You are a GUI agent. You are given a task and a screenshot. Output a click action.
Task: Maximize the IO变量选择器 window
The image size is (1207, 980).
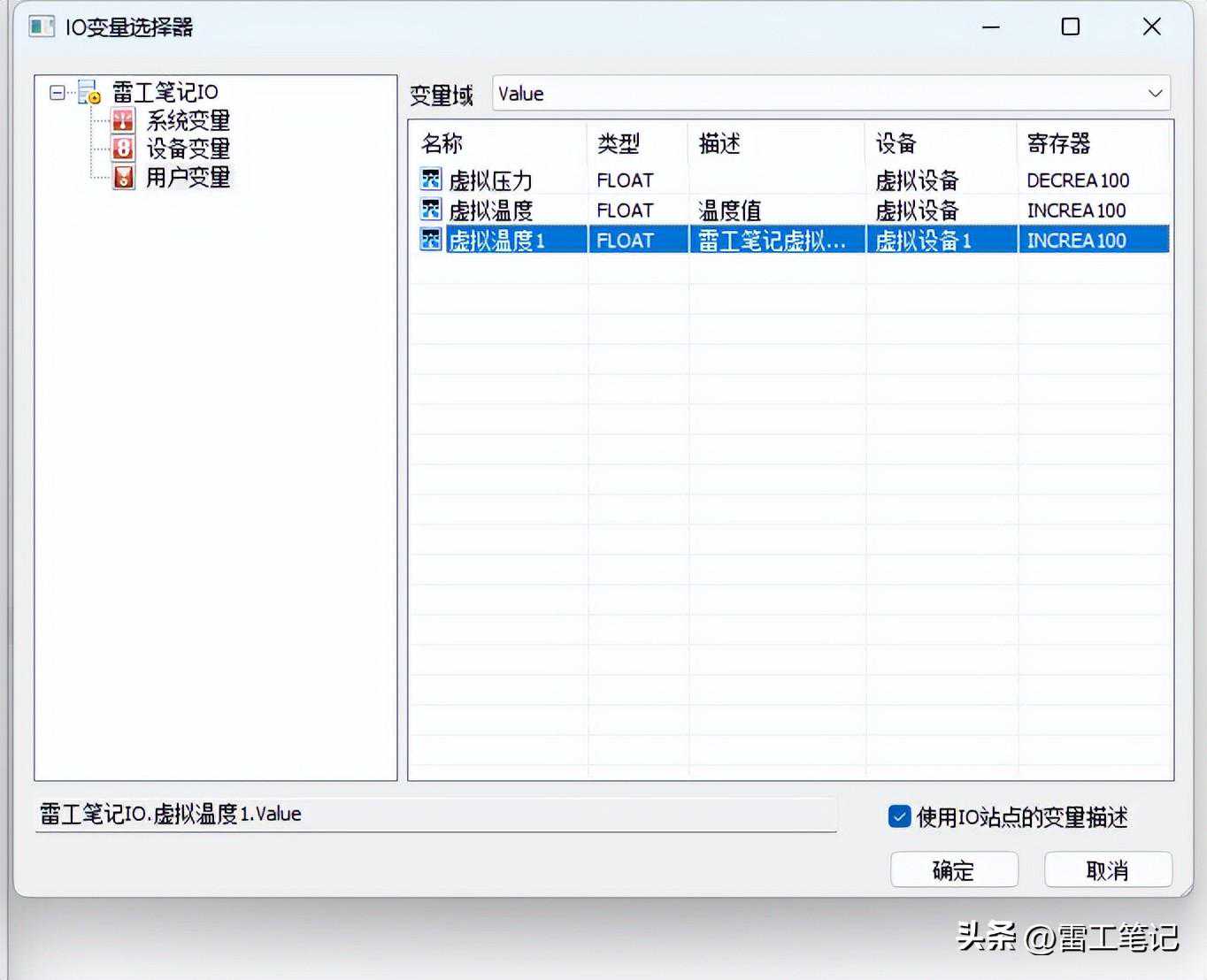[x=1070, y=27]
